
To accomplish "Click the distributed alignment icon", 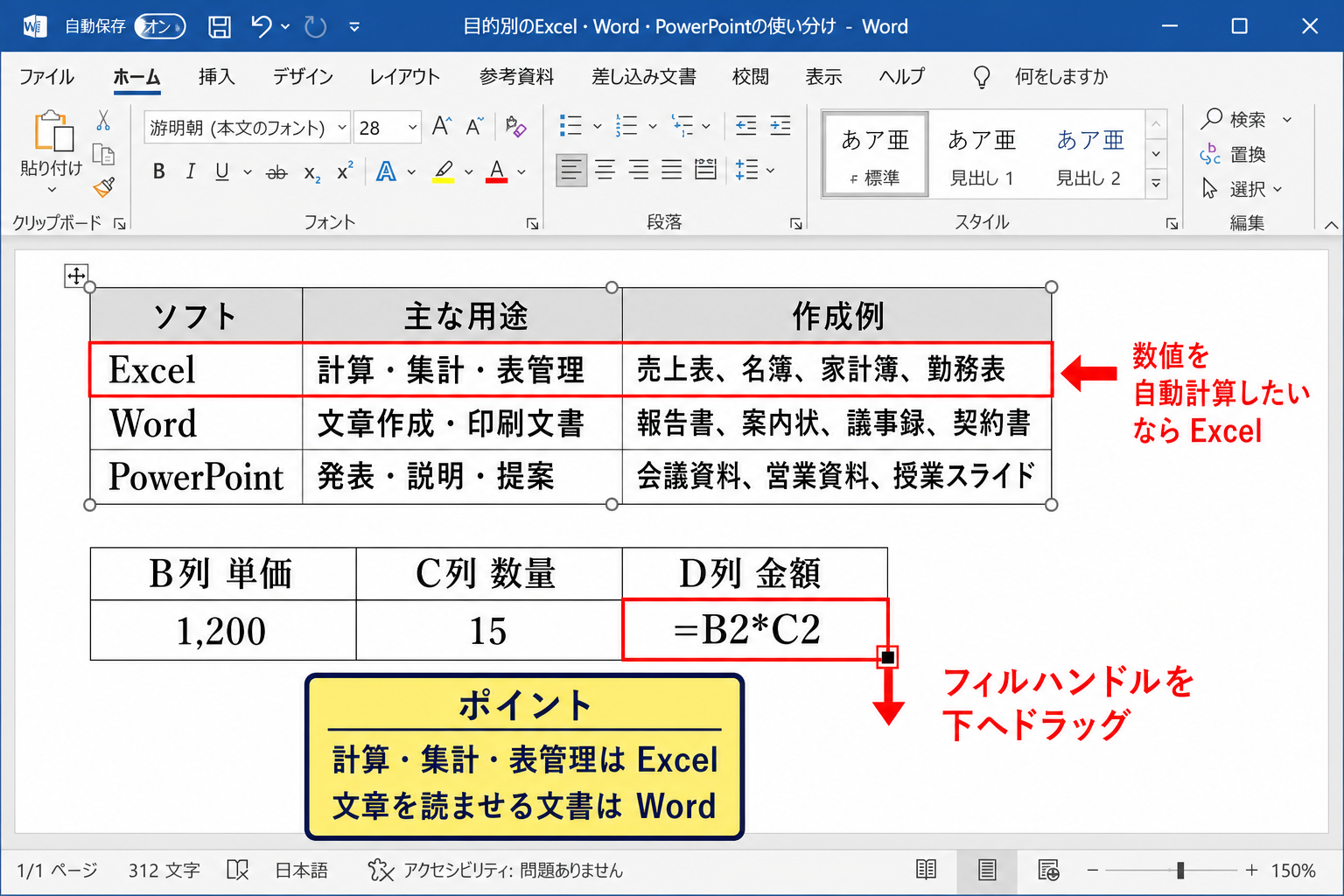I will point(705,170).
